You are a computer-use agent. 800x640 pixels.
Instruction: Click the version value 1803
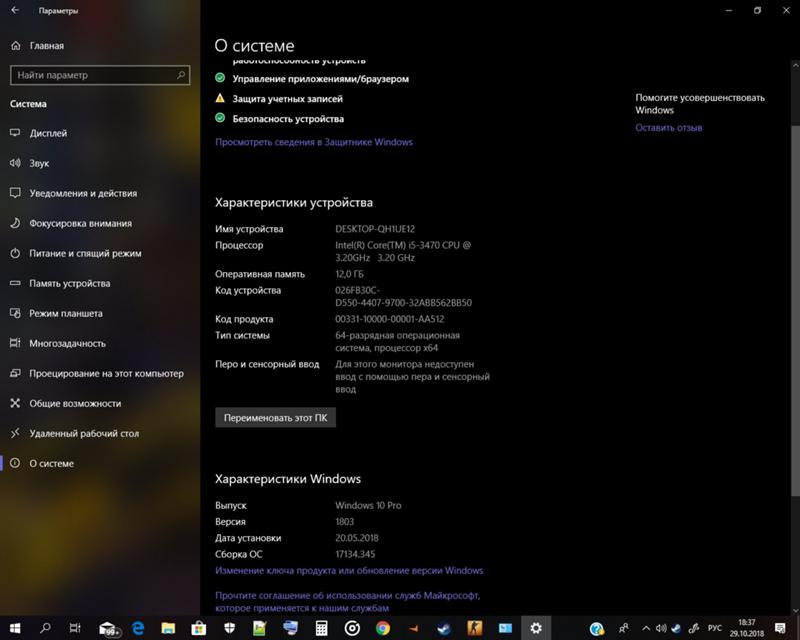(x=344, y=522)
